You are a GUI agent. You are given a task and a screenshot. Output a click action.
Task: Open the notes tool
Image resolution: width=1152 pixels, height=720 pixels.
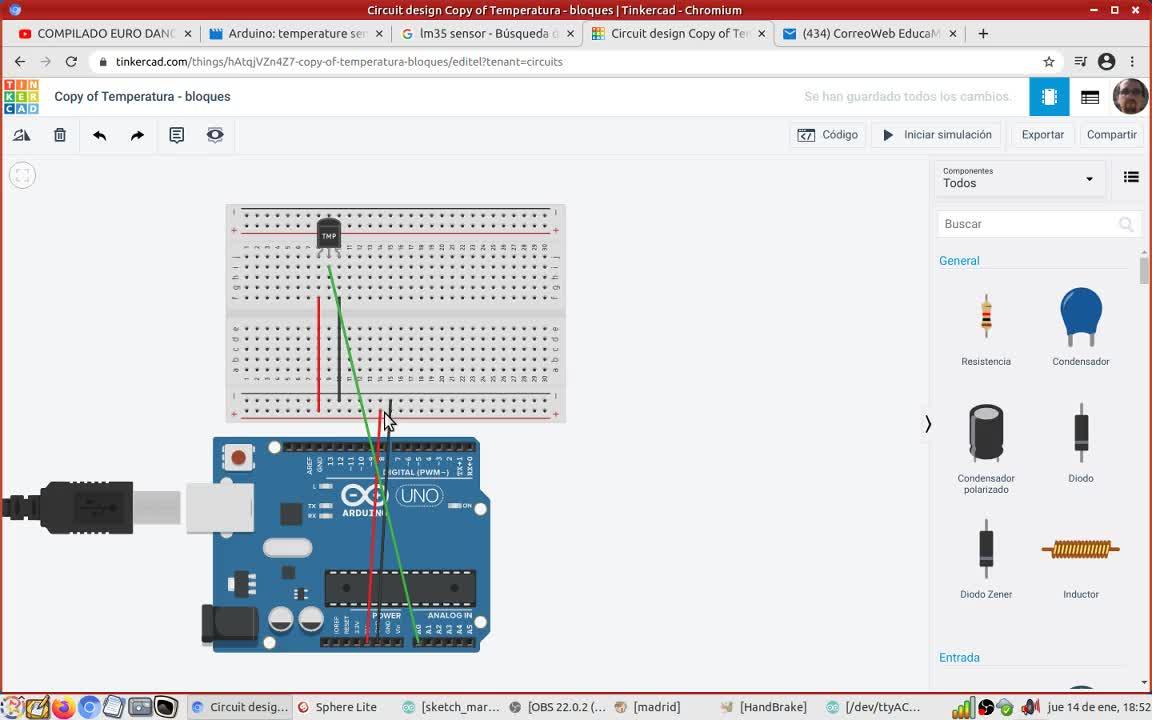[x=177, y=135]
